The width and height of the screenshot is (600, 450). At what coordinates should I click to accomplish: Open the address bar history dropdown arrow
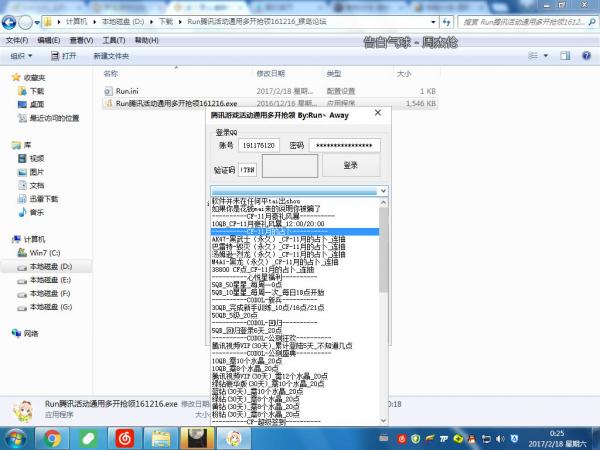click(x=433, y=22)
